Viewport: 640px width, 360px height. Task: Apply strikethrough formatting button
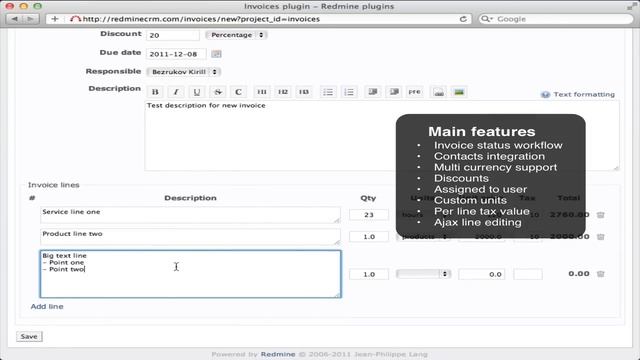point(218,92)
